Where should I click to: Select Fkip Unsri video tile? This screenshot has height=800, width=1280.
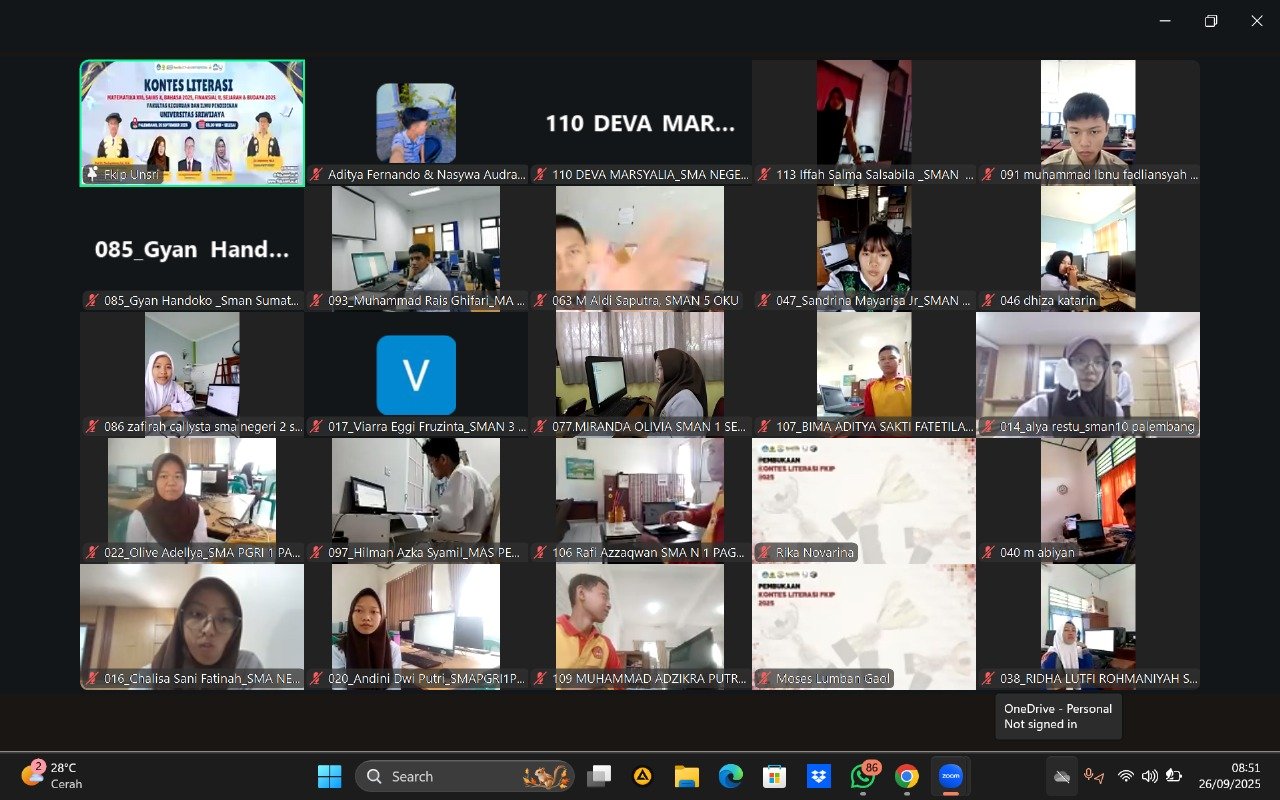coord(192,123)
